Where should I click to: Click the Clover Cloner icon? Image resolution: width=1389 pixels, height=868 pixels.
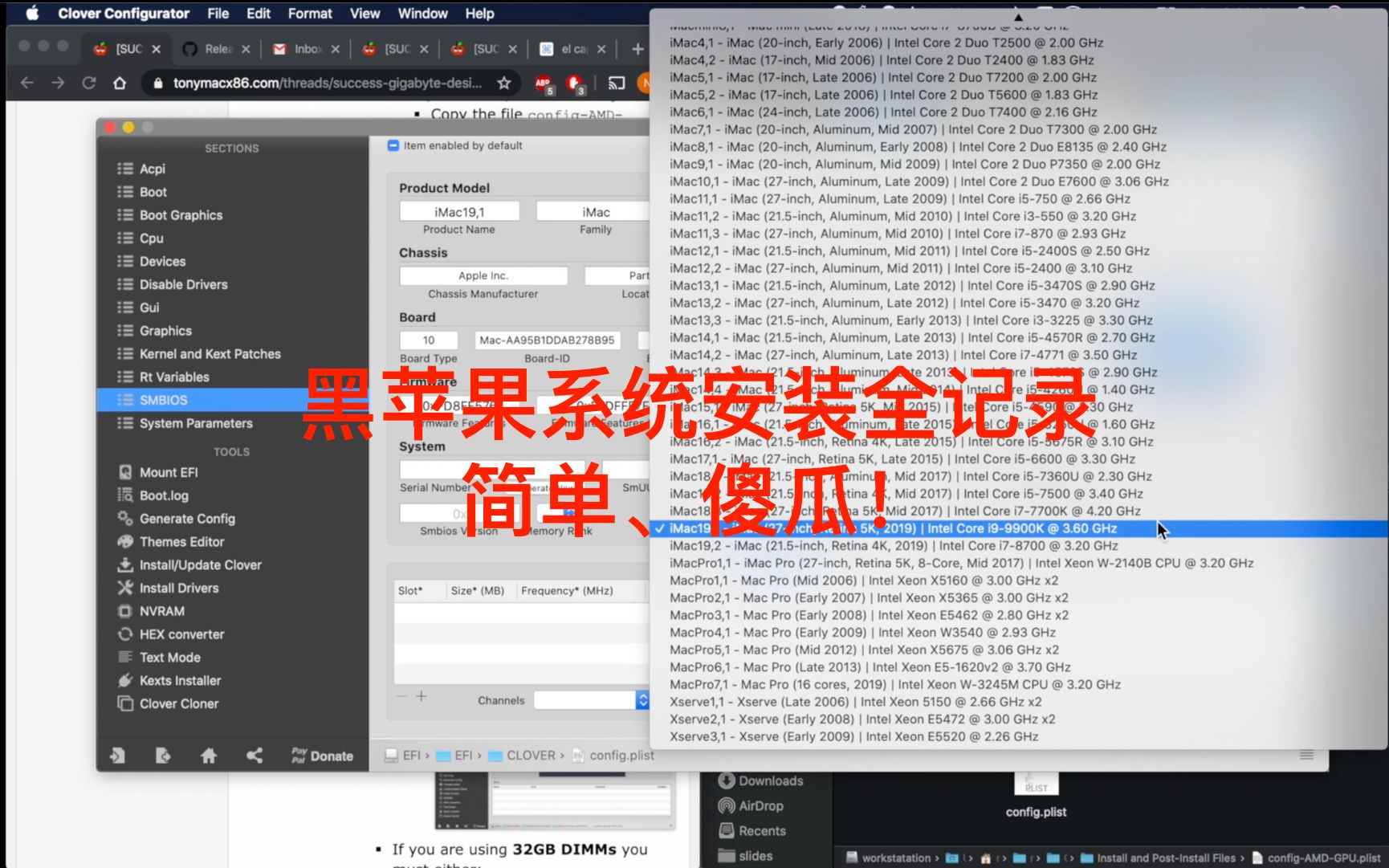[x=125, y=703]
